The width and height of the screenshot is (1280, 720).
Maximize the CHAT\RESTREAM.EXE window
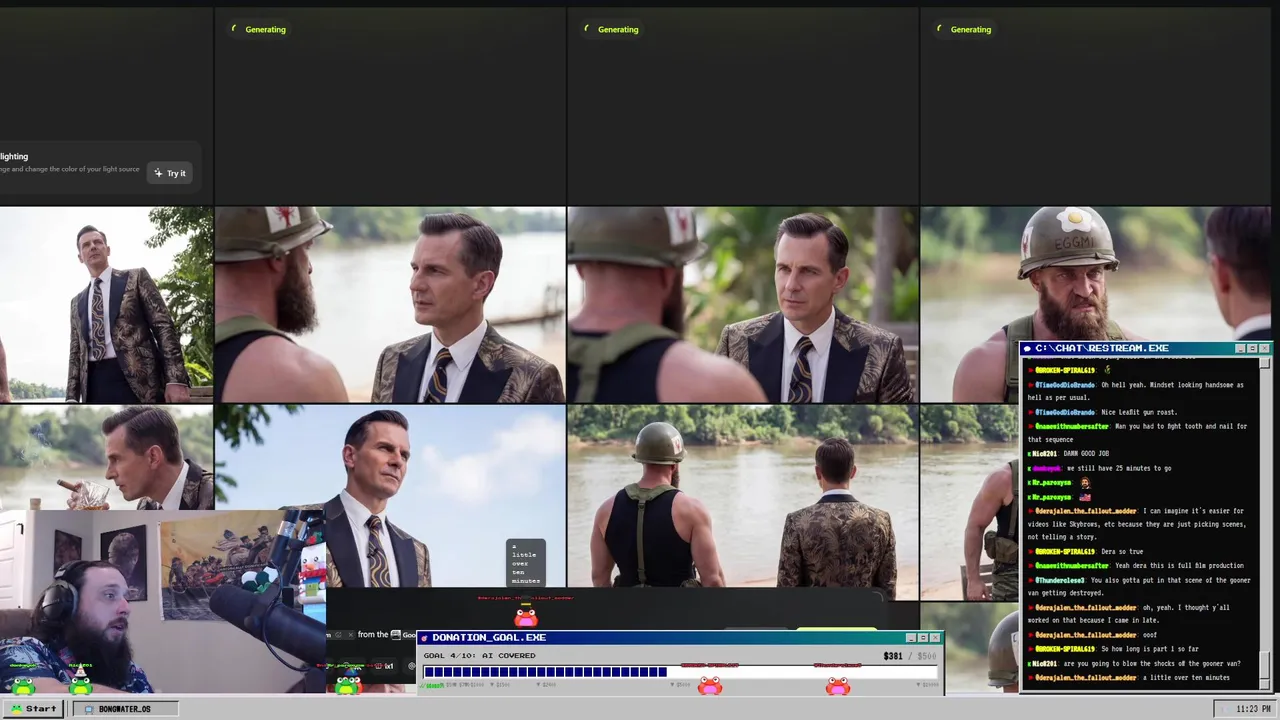tap(1252, 348)
